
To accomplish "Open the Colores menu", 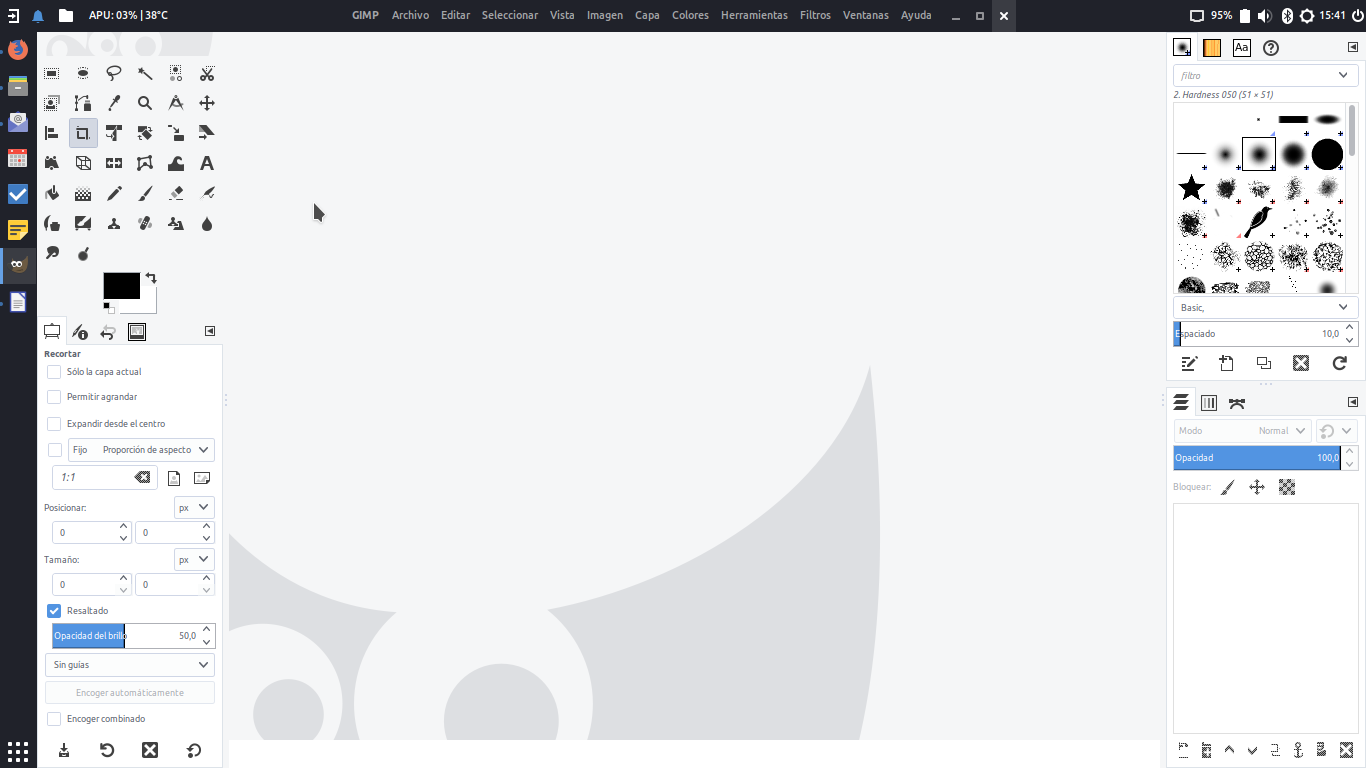I will coord(690,15).
